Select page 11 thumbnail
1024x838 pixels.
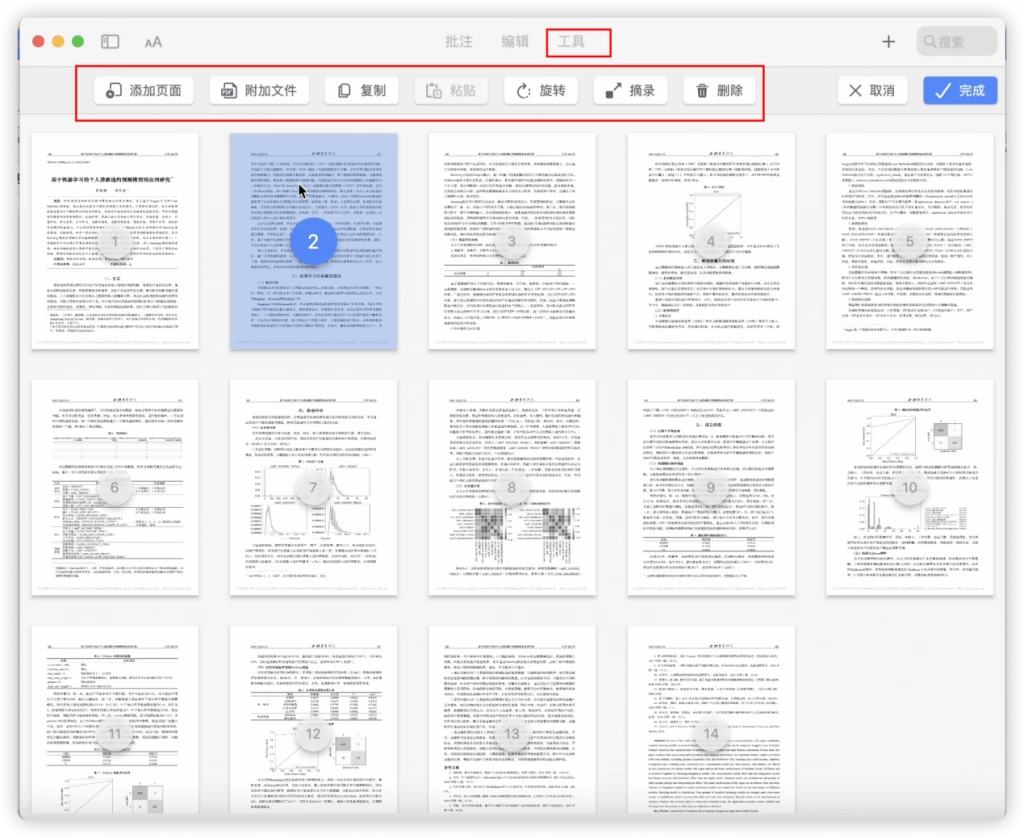(115, 720)
